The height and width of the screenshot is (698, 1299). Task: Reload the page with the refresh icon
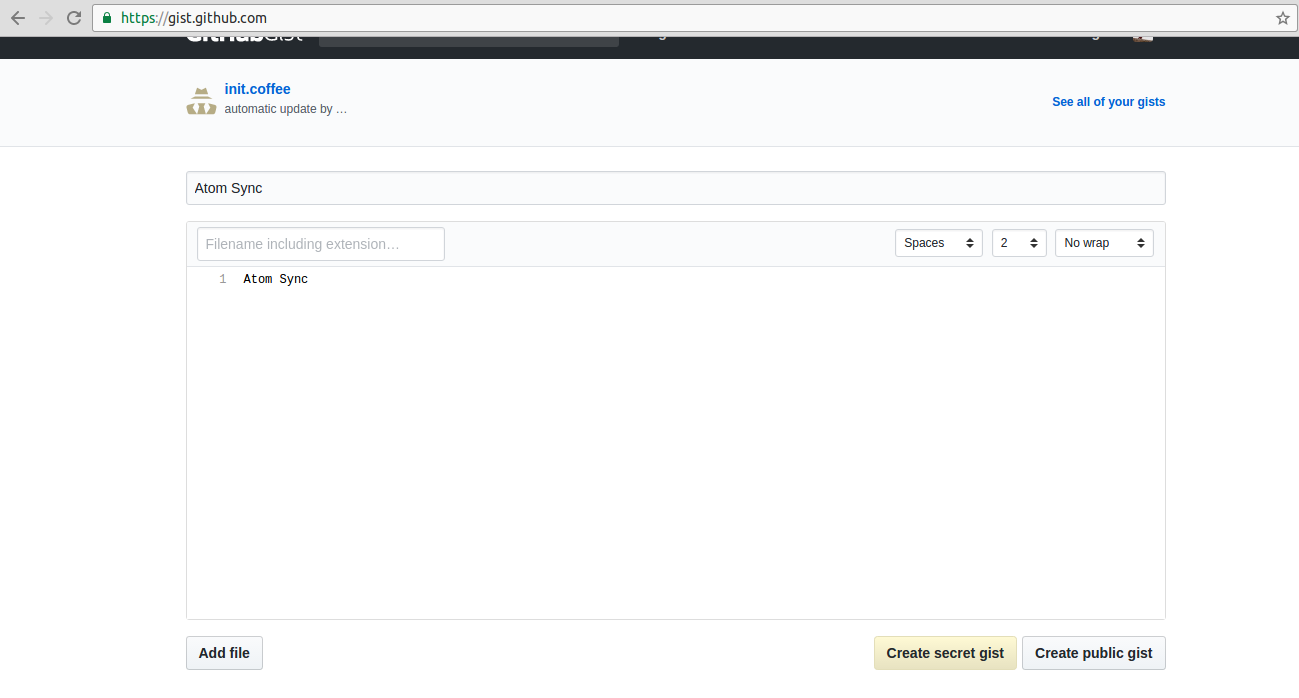coord(74,18)
